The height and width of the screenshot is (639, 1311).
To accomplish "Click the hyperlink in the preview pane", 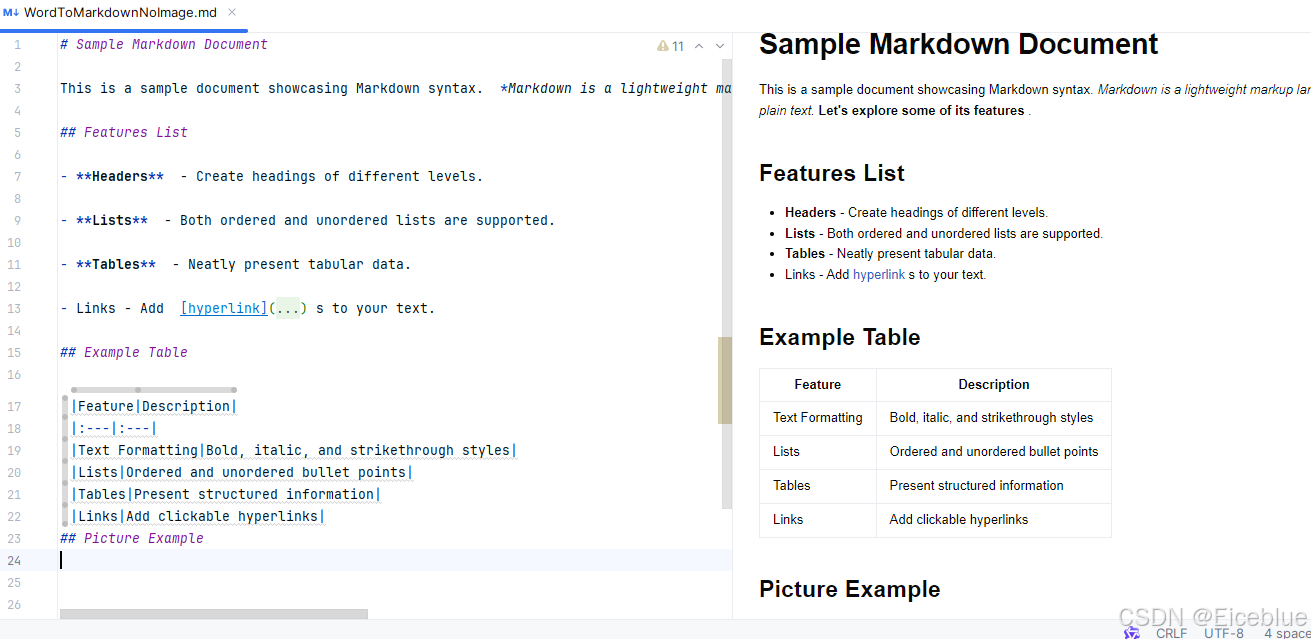I will tap(878, 274).
